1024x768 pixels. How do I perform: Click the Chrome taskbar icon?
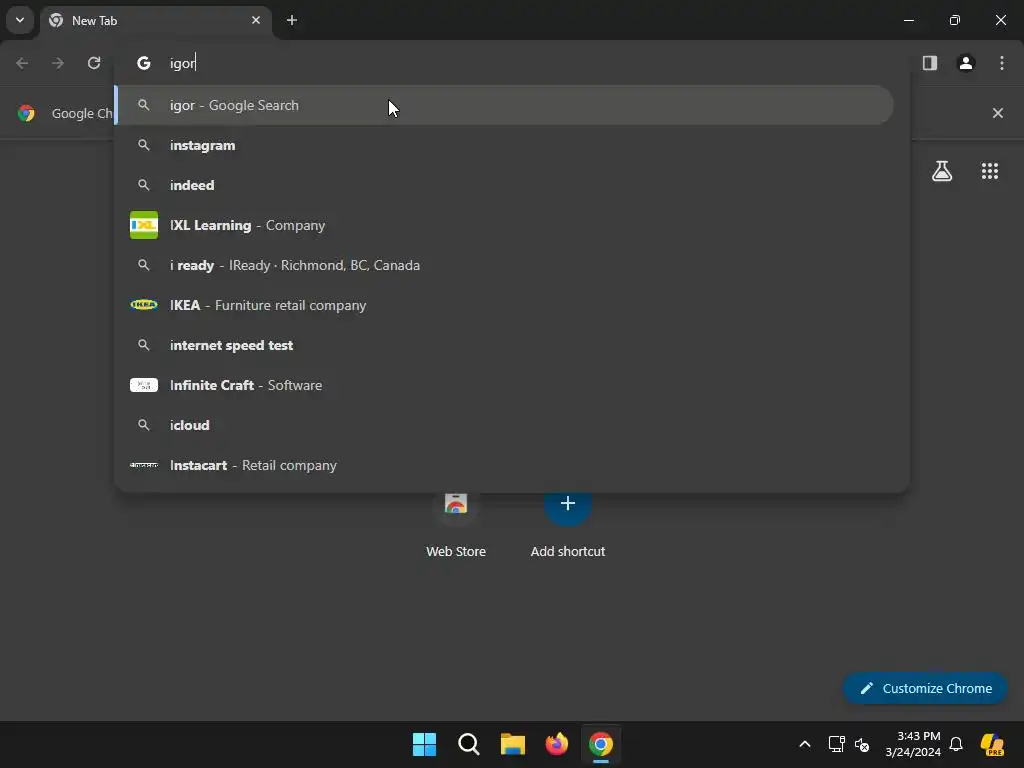(x=601, y=744)
